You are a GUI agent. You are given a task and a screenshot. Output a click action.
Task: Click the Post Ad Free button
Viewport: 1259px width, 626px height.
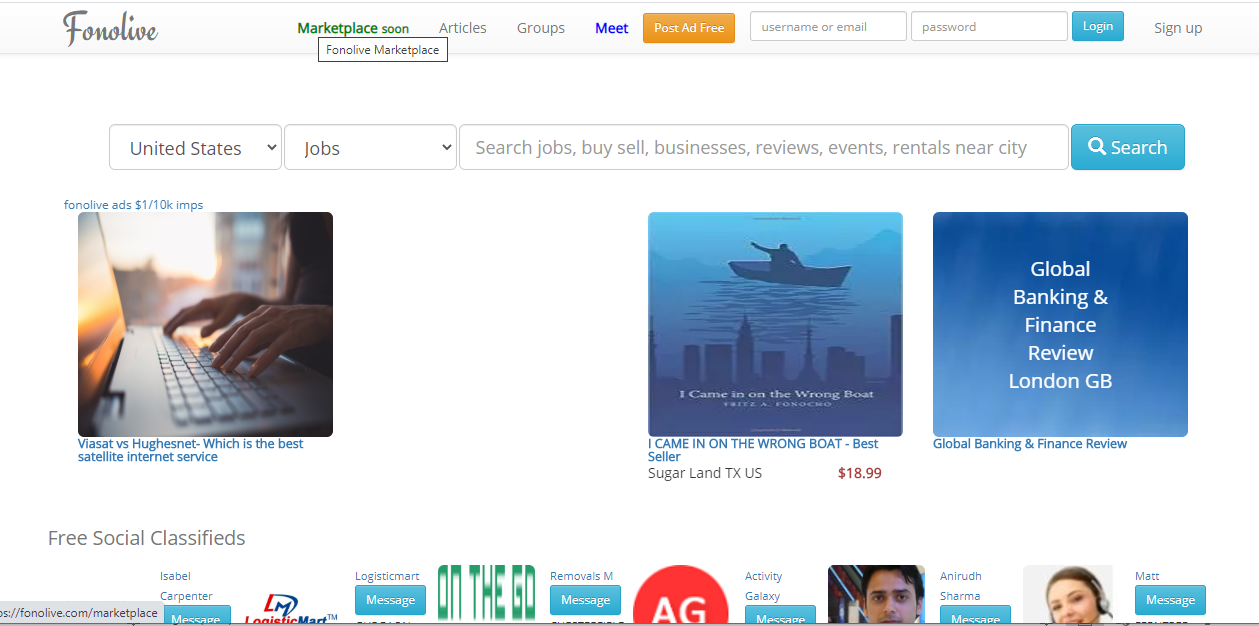689,28
